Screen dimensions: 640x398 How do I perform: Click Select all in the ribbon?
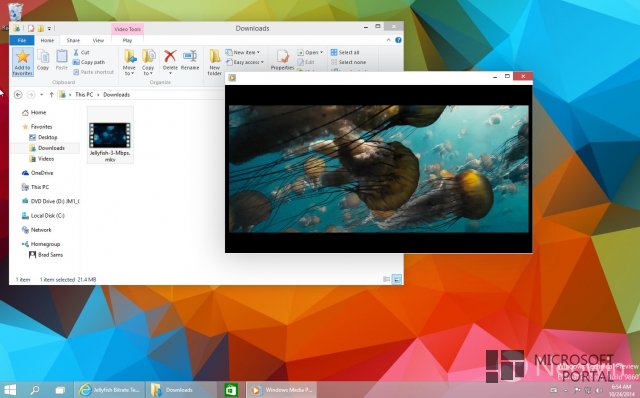[x=345, y=52]
